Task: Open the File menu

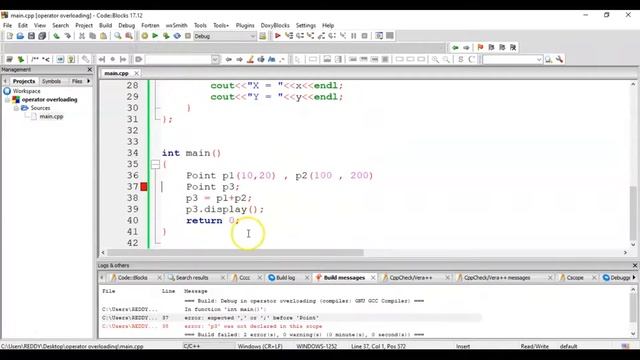Action: click(x=7, y=25)
